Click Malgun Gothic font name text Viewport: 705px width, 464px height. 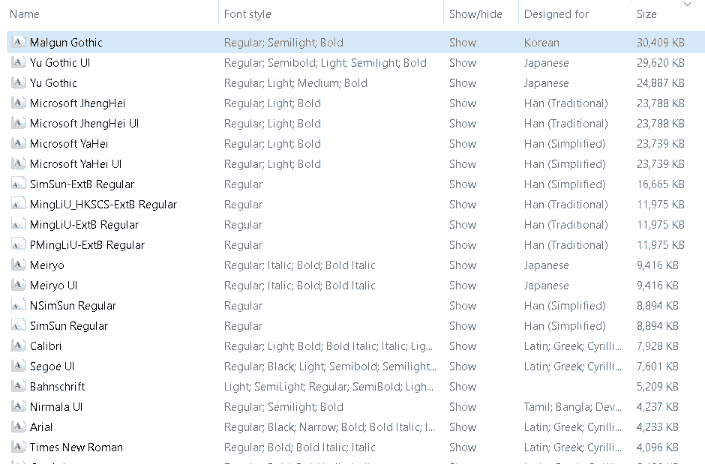coord(66,43)
